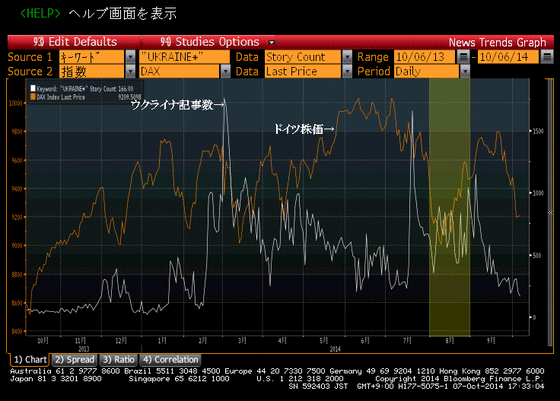Screen dimensions: 560x401
Task: Open the Source 2 type dropdown arrow
Action: point(130,71)
